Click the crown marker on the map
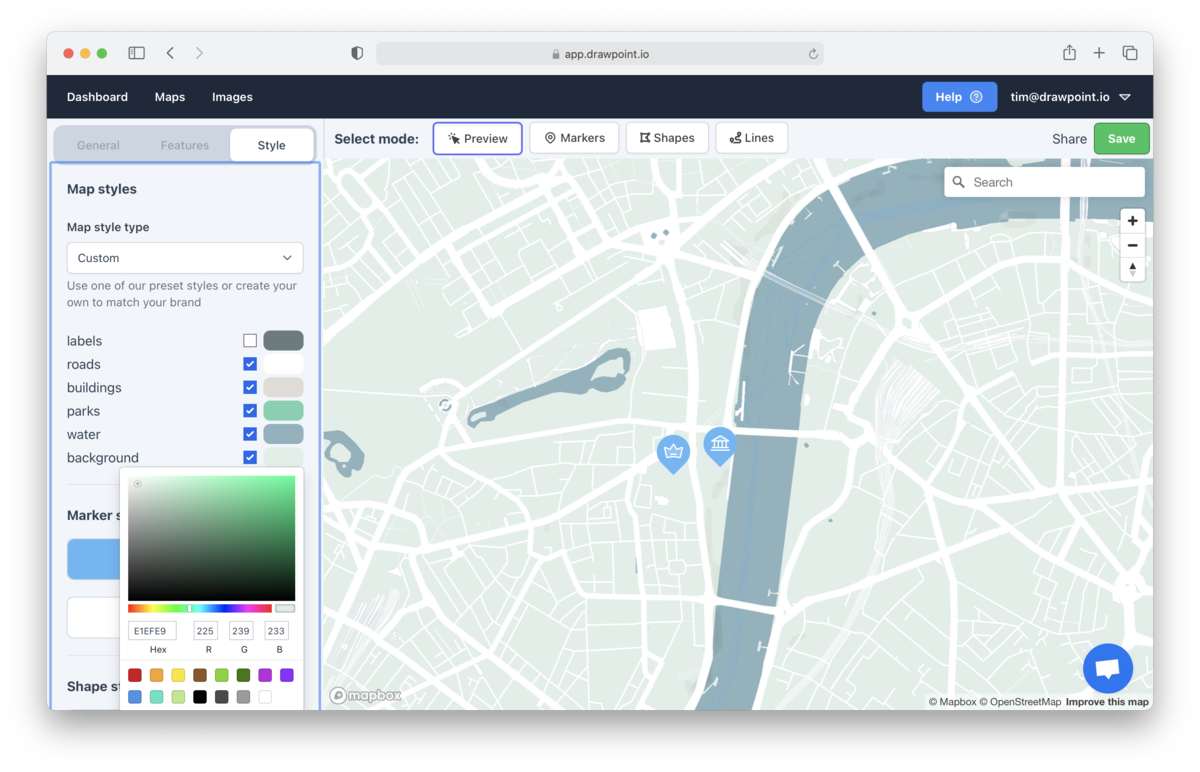1200x772 pixels. [x=673, y=454]
